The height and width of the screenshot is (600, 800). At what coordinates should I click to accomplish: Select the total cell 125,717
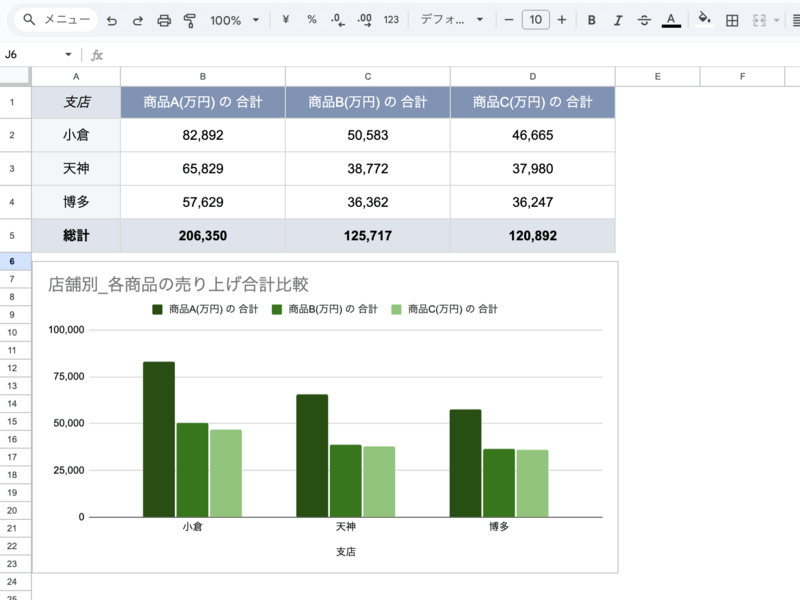click(368, 236)
